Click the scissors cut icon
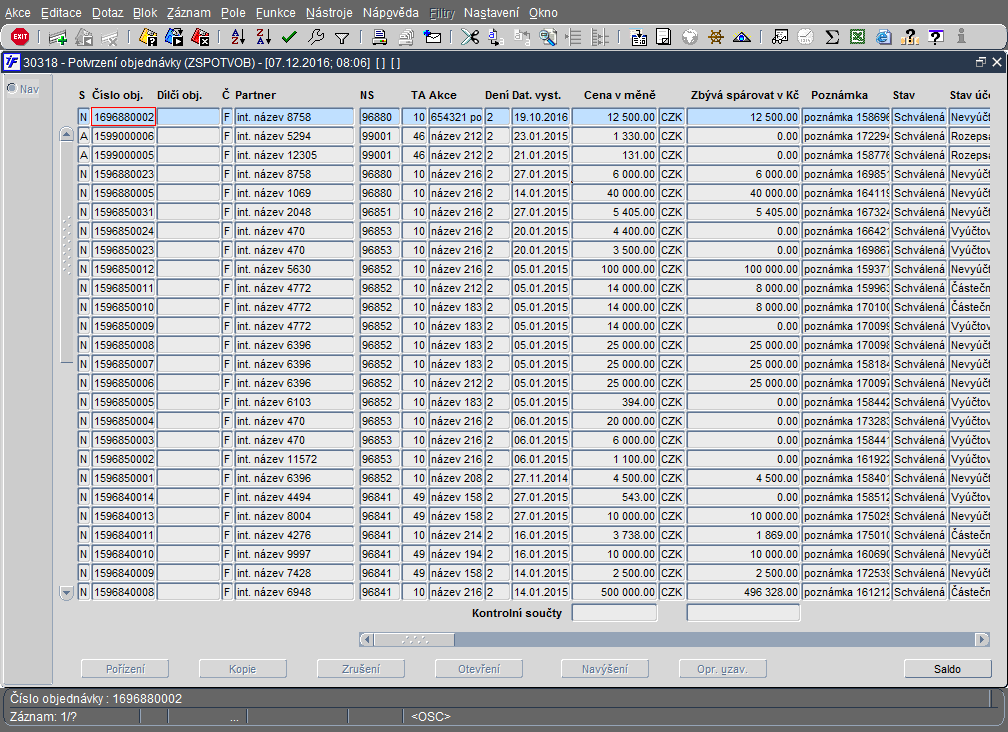This screenshot has width=1008, height=732. [x=470, y=37]
